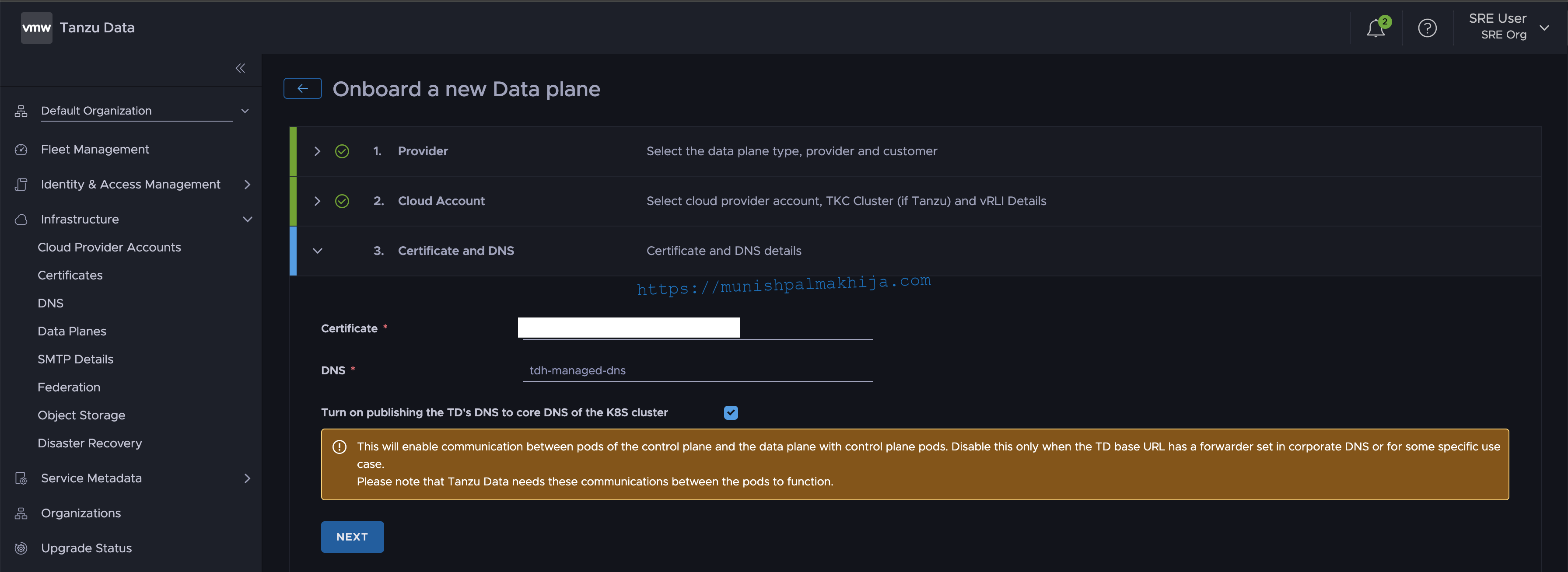Click the Service Metadata icon
Screen dimensions: 1568x572
(x=21, y=479)
